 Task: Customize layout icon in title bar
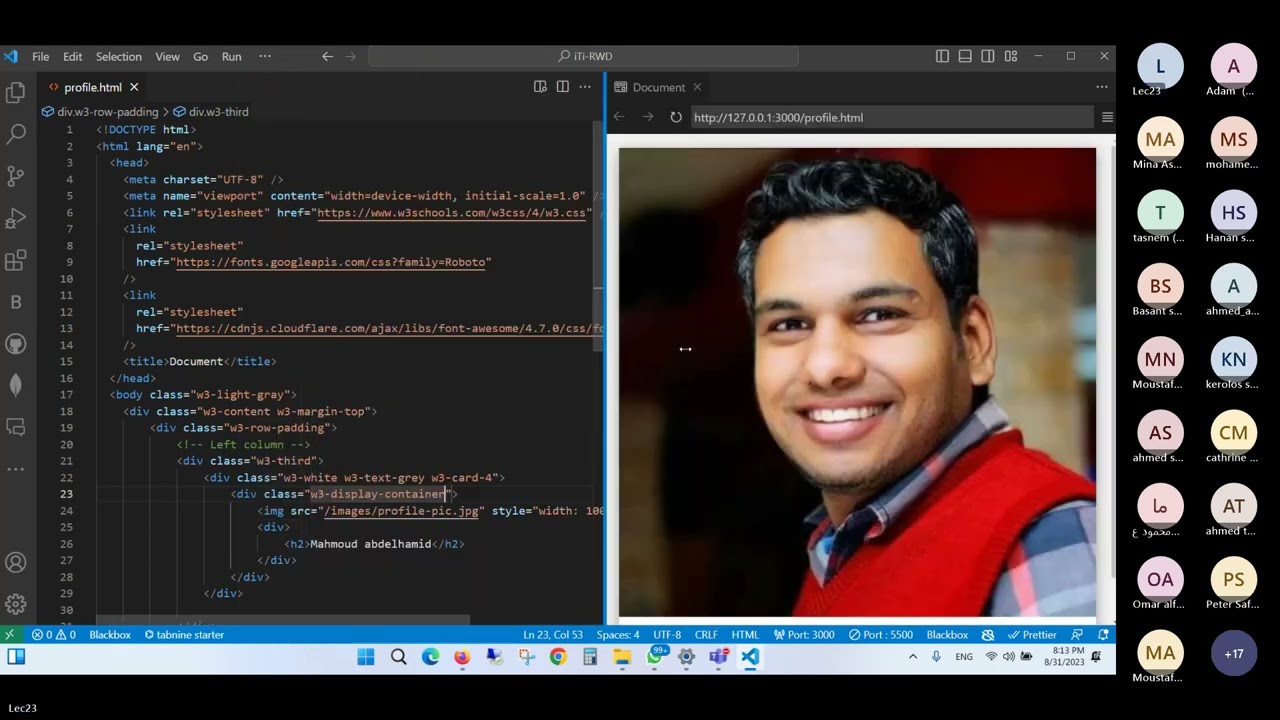(1011, 56)
